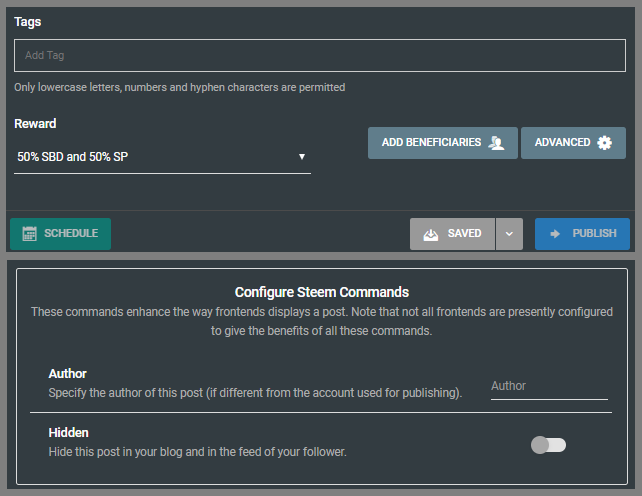Click the Author section title

pos(68,374)
